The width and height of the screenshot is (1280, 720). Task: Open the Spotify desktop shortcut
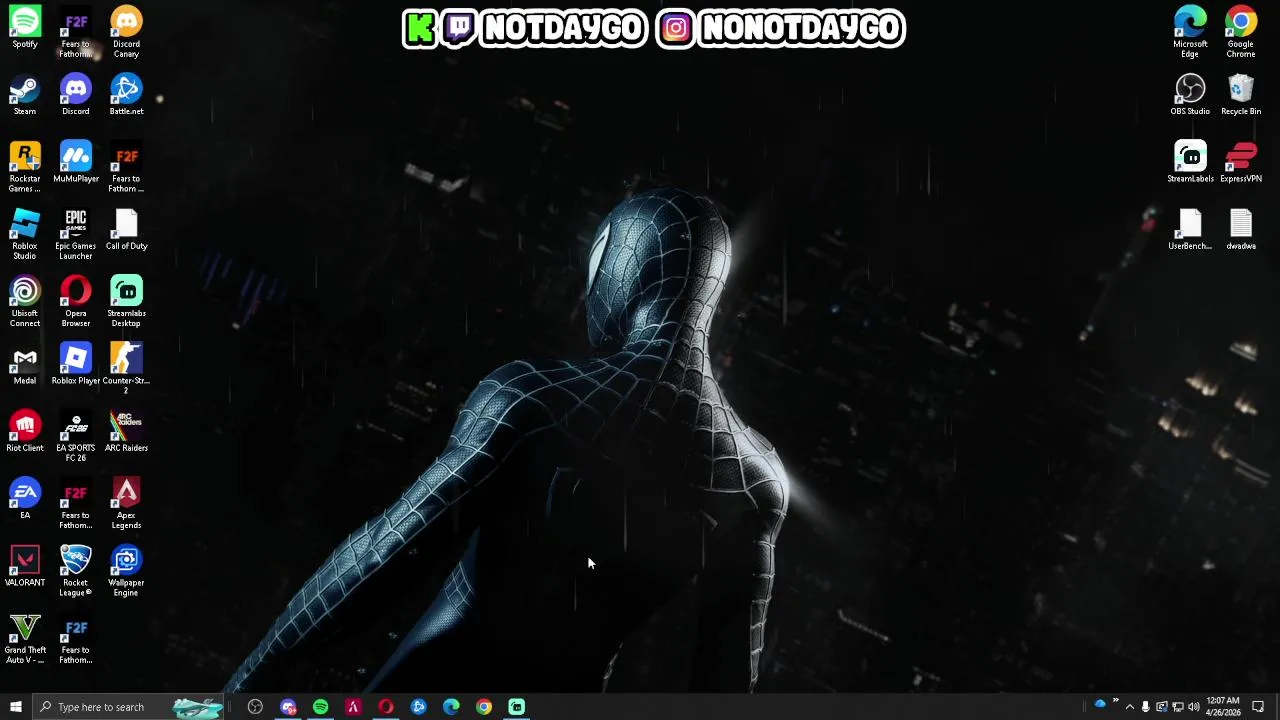click(x=25, y=27)
